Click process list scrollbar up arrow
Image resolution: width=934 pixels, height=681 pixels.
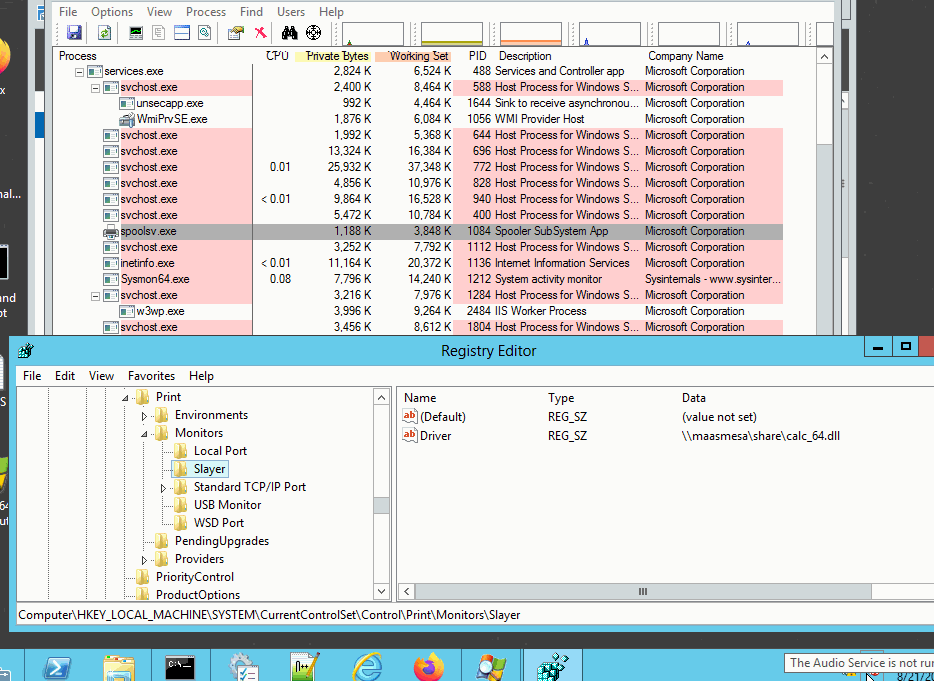pyautogui.click(x=824, y=57)
